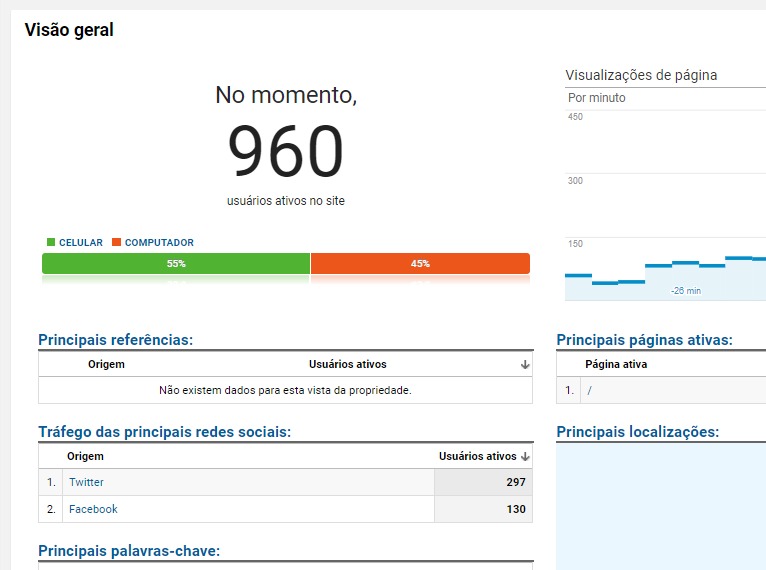Click the Principais localizações heading

pyautogui.click(x=638, y=431)
